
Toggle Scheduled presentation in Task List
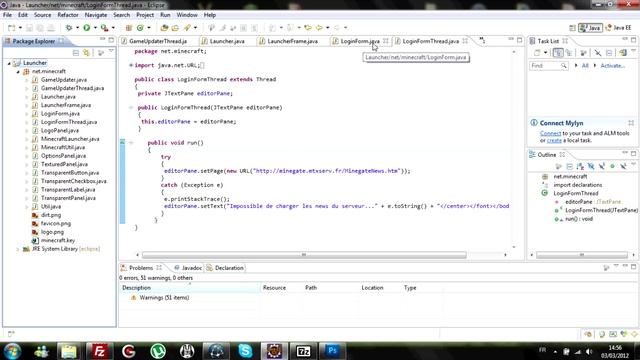coord(569,53)
